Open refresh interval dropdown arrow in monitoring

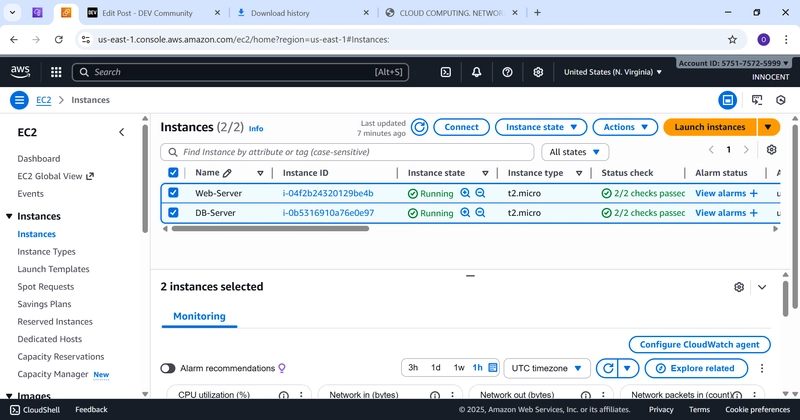click(x=628, y=368)
